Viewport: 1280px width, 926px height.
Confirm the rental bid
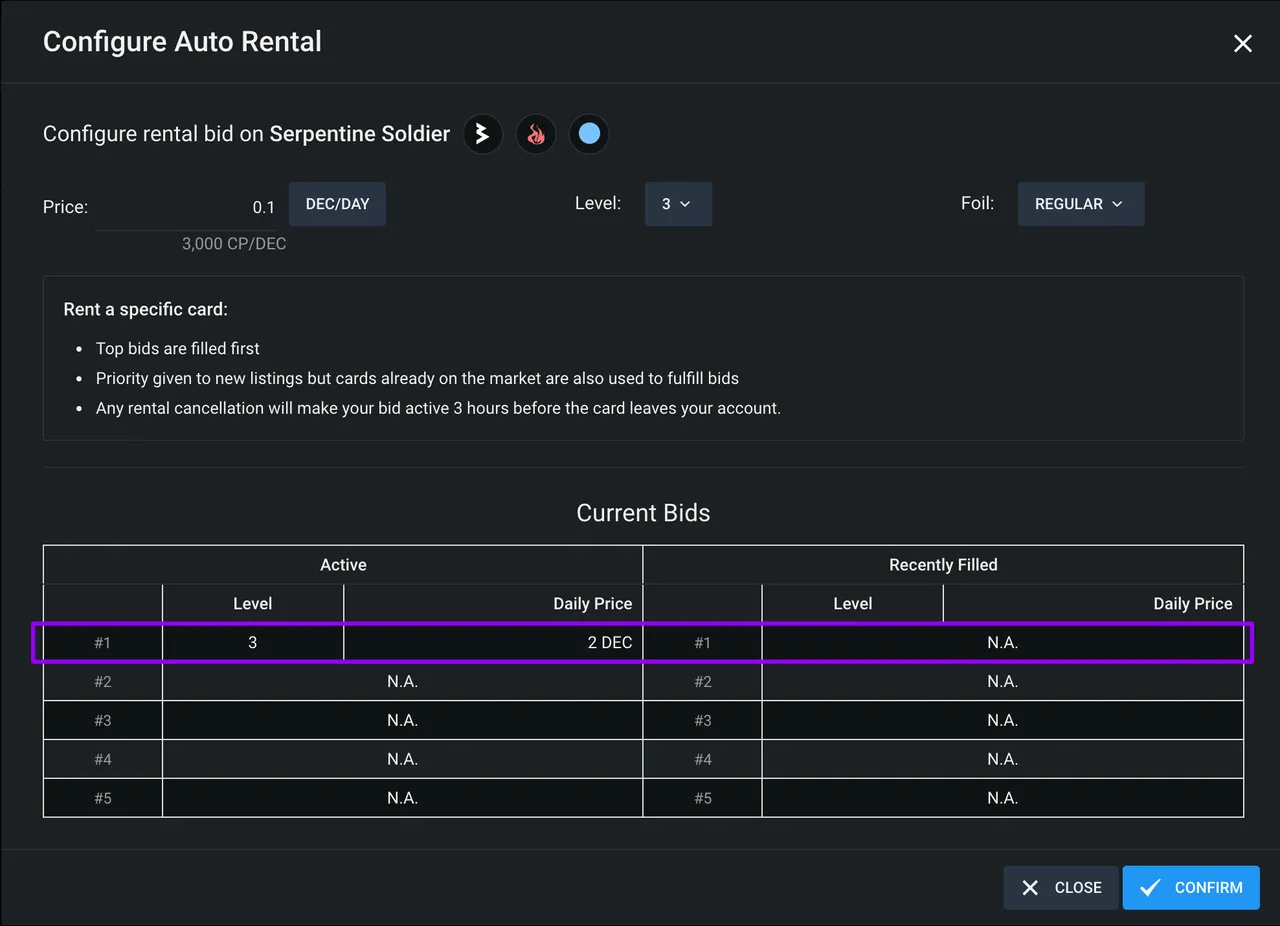(x=1191, y=888)
